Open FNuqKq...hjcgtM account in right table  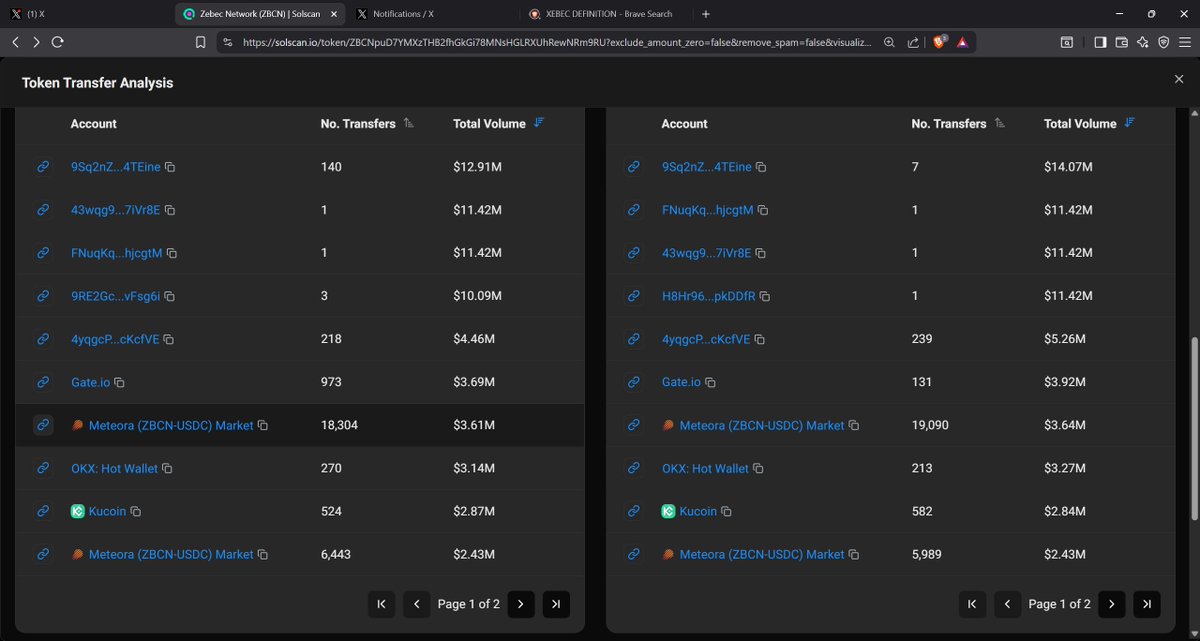click(707, 210)
